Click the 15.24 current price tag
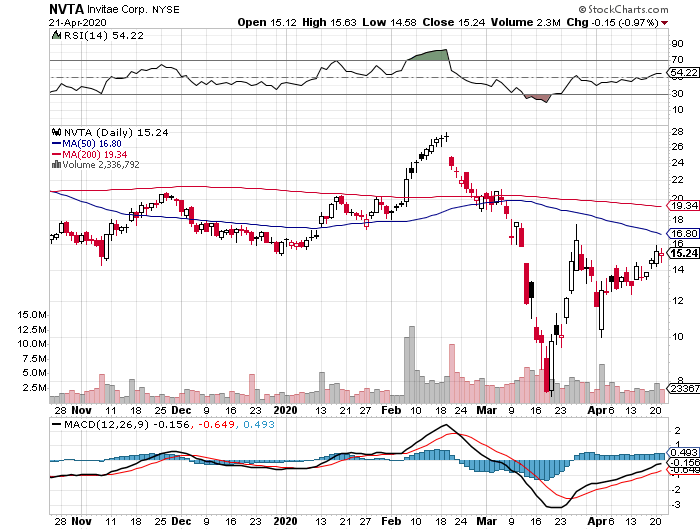Image resolution: width=700 pixels, height=530 pixels. click(682, 254)
